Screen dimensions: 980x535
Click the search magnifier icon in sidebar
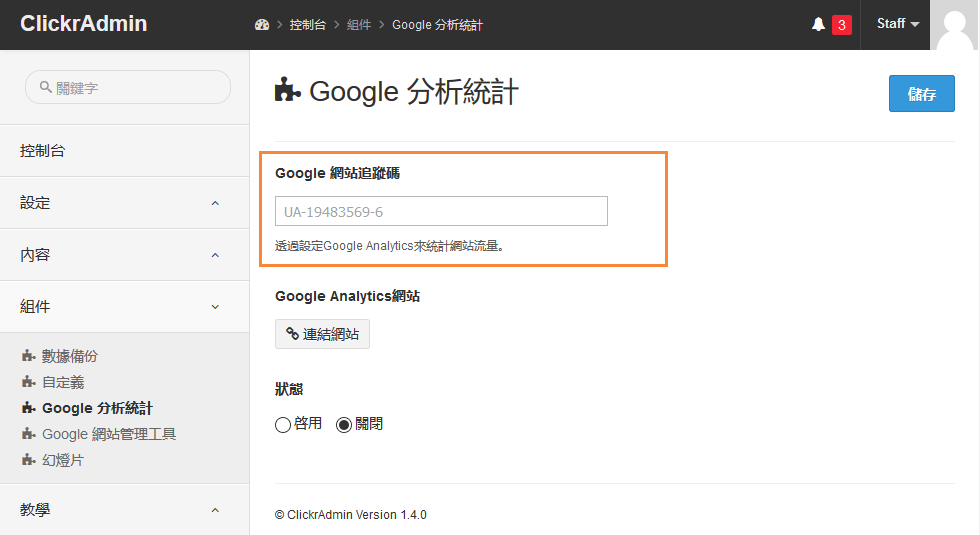click(x=46, y=87)
